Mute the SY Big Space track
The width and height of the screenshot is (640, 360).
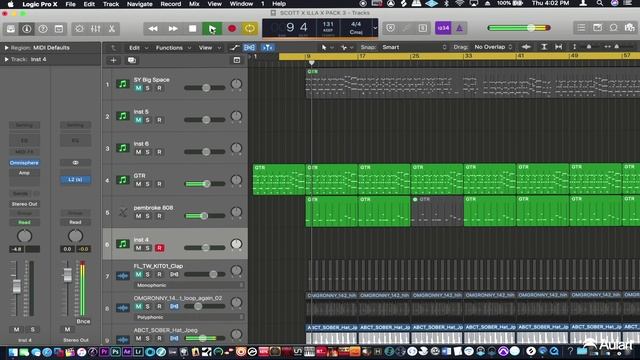coord(138,88)
